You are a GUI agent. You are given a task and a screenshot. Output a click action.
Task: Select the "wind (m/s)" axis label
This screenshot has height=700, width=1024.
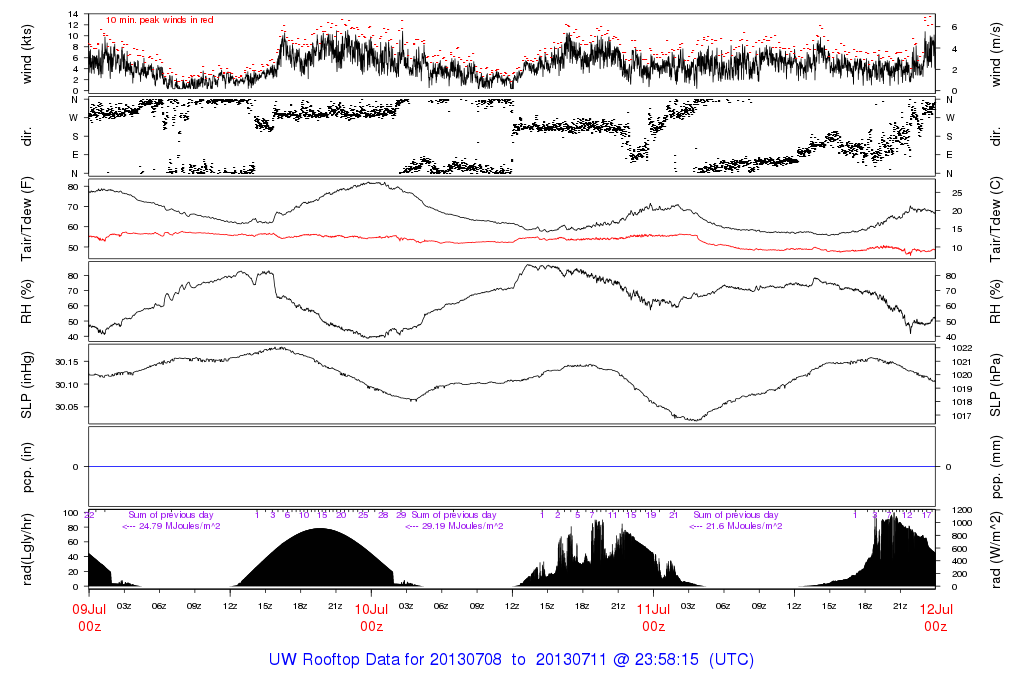tap(995, 54)
